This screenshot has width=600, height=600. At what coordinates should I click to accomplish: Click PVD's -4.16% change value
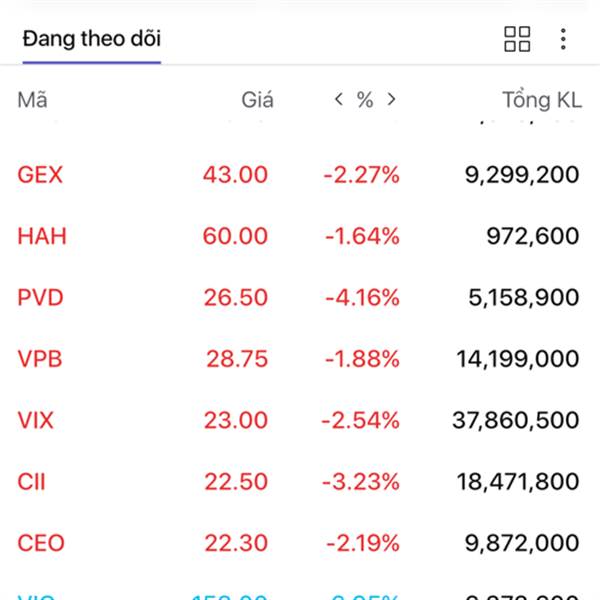pos(360,298)
